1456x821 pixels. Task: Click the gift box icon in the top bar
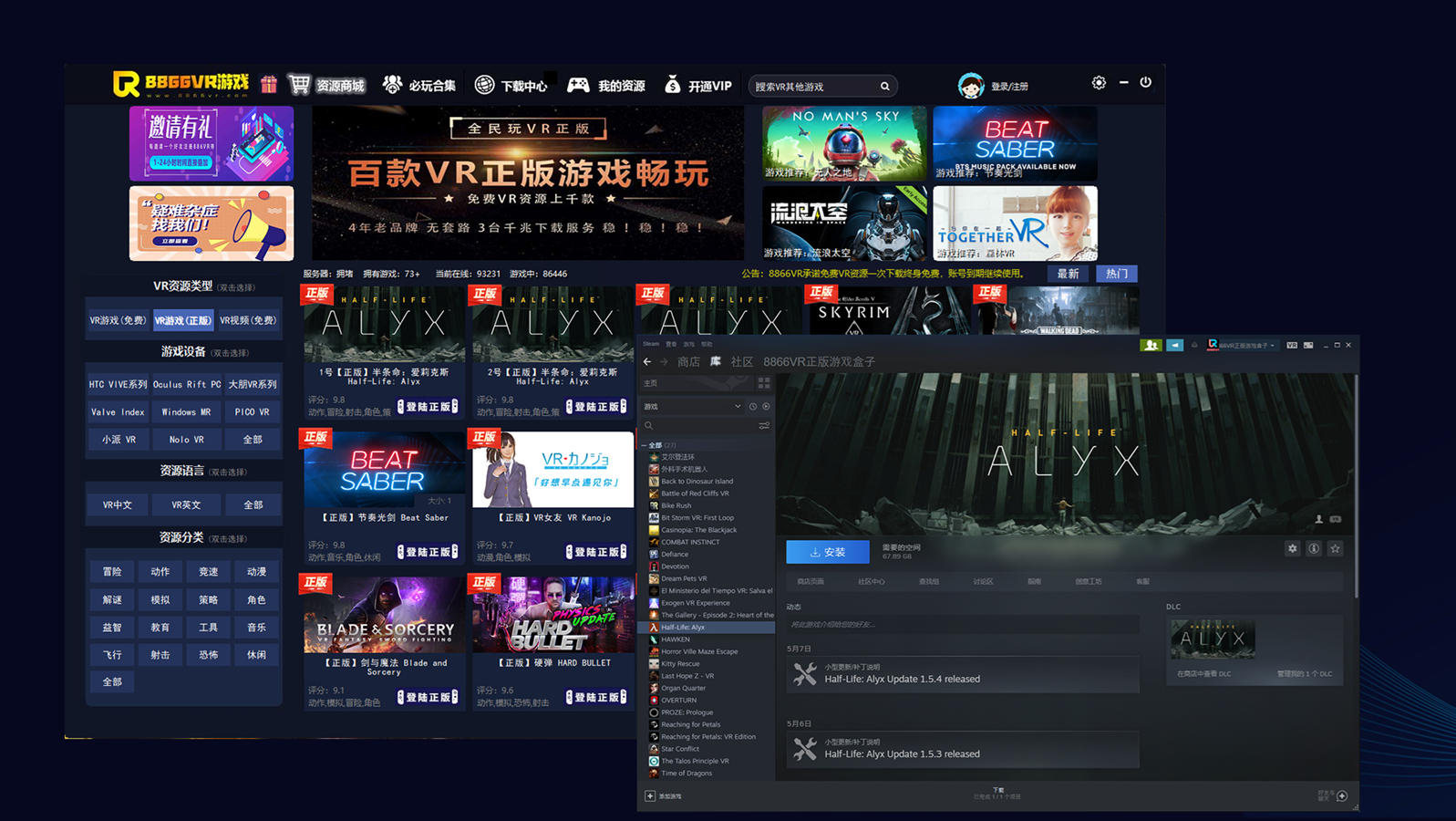[268, 84]
